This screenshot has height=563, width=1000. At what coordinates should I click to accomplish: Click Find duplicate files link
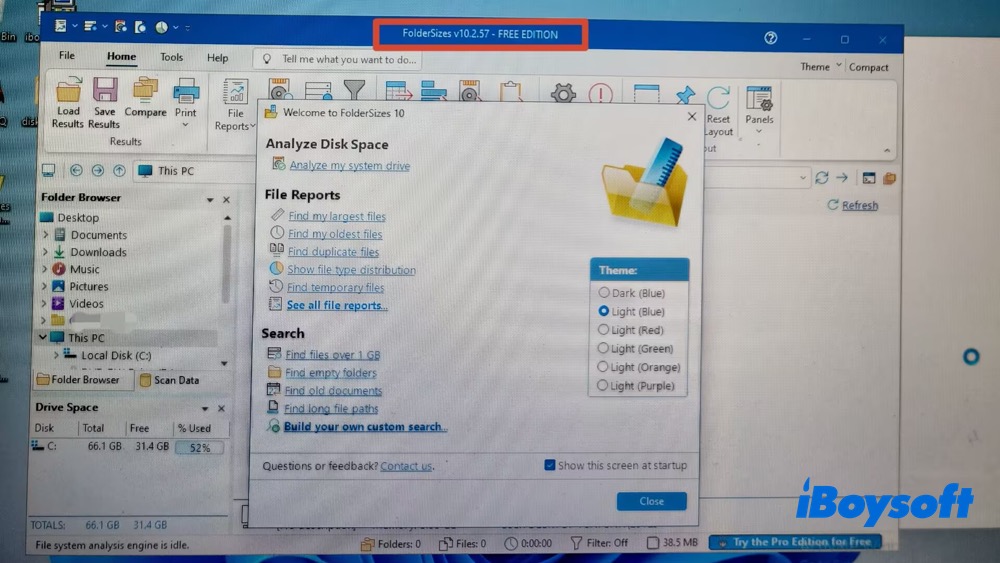pyautogui.click(x=333, y=252)
